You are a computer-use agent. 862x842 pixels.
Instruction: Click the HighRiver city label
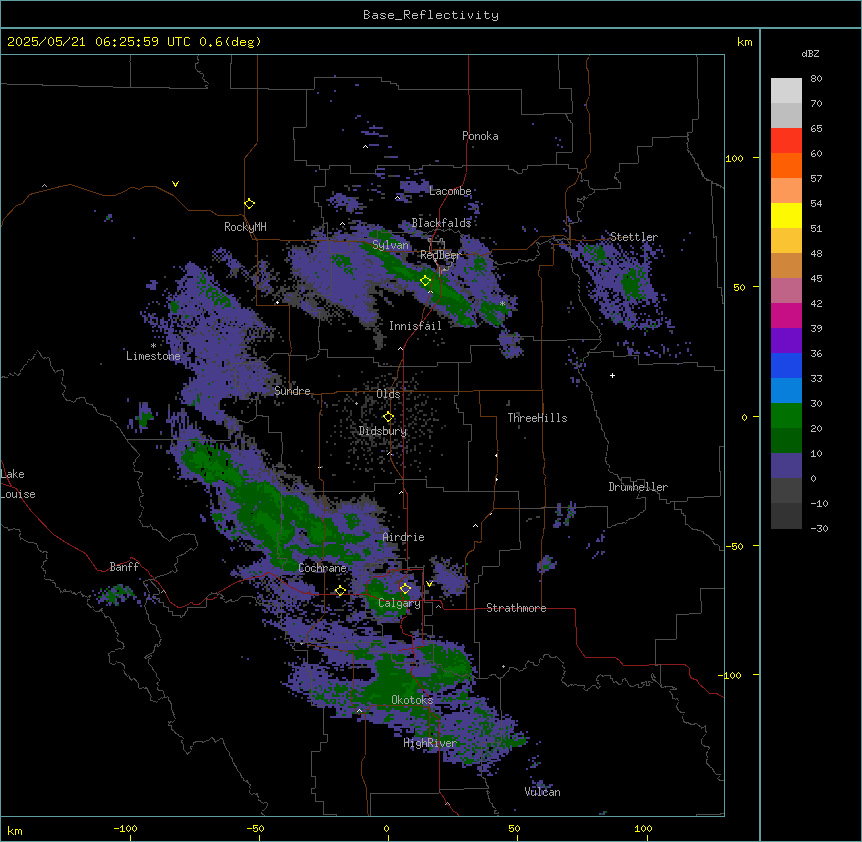click(430, 743)
